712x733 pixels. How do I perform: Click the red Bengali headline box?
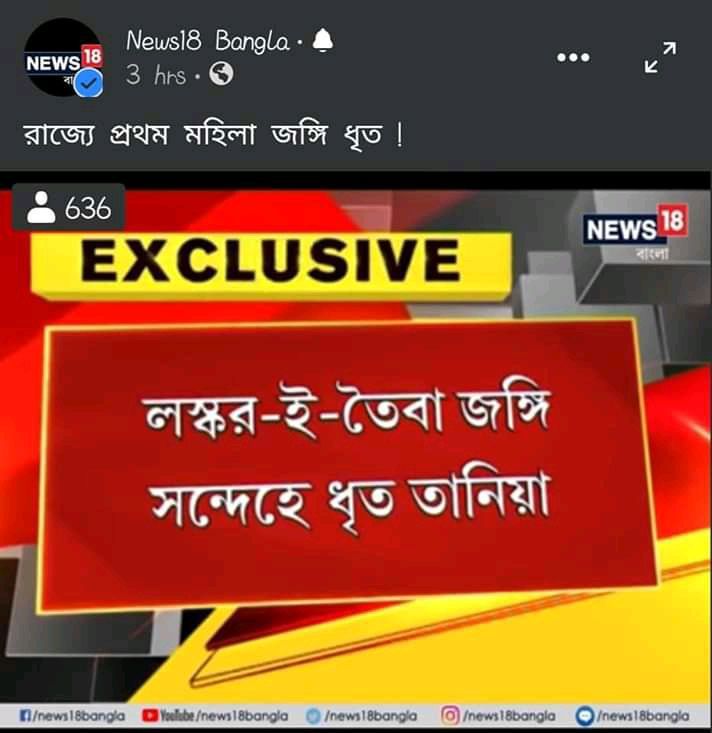pyautogui.click(x=347, y=460)
